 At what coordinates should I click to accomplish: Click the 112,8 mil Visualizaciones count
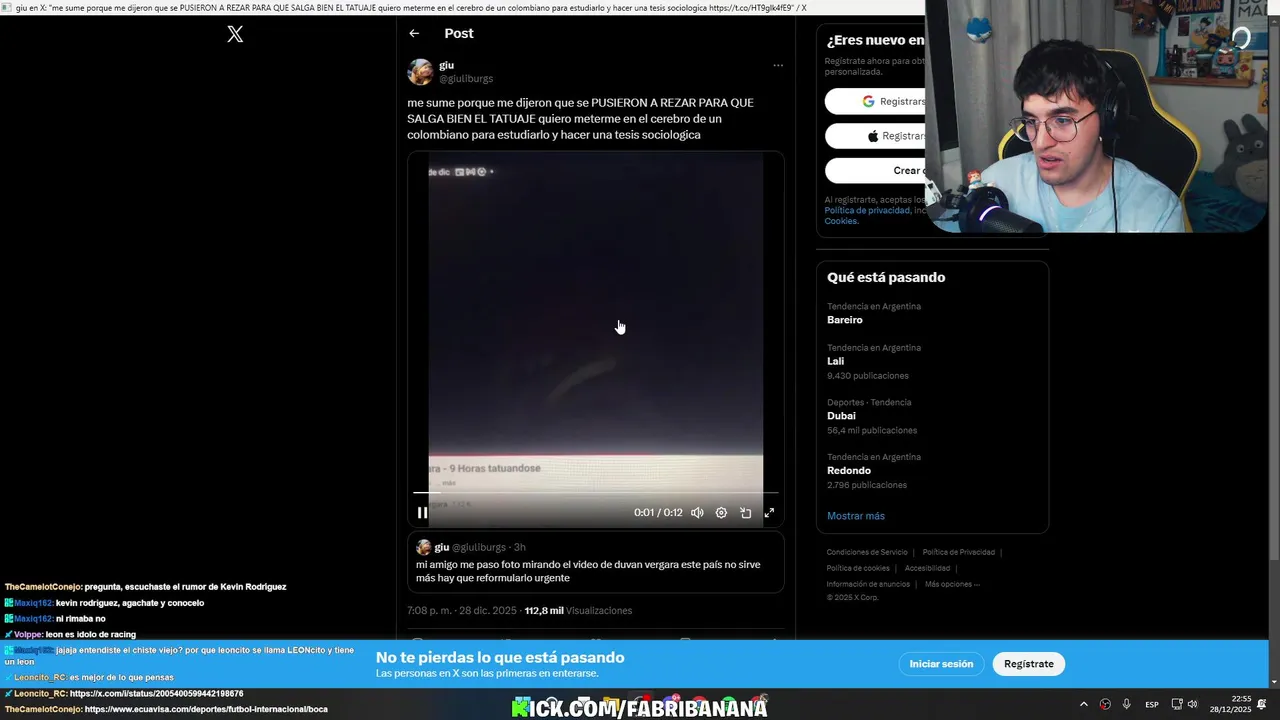[578, 610]
